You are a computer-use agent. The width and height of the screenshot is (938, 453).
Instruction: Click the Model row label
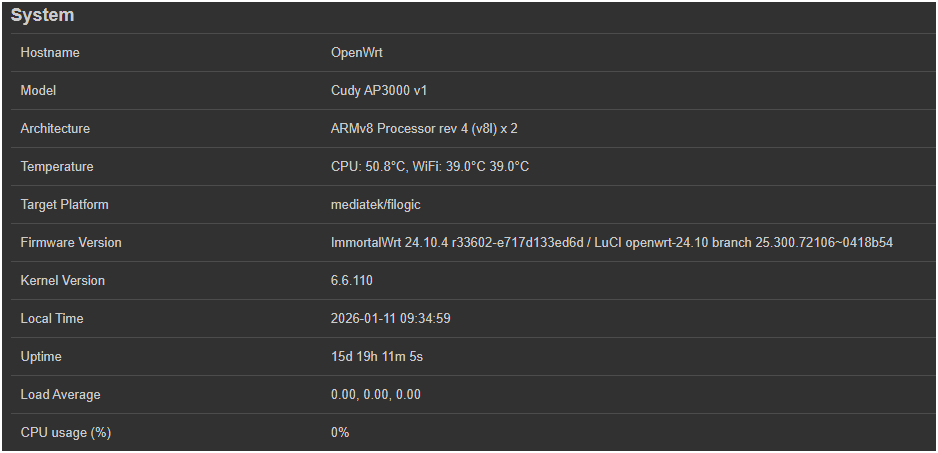click(39, 90)
